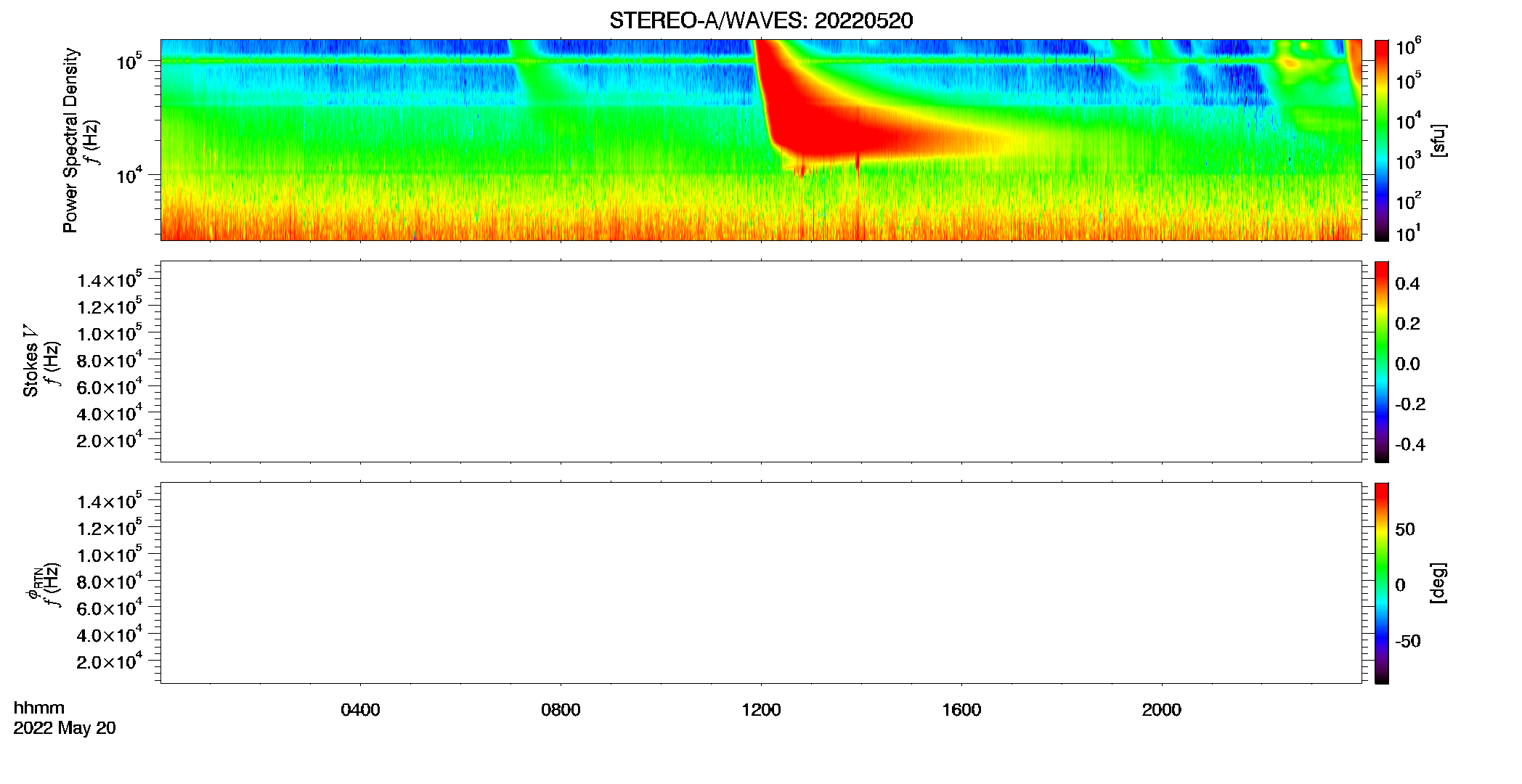Viewport: 1522px width, 784px height.
Task: Click the Stokes V color bar
Action: pyautogui.click(x=1381, y=362)
